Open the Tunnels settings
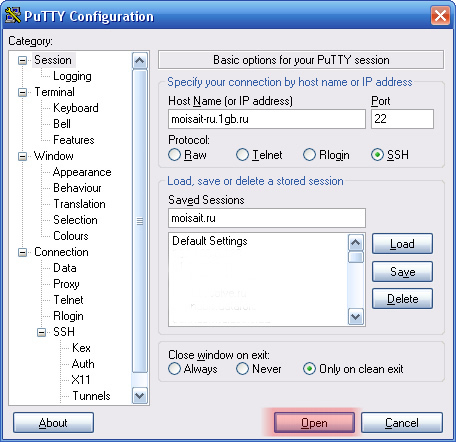 91,396
